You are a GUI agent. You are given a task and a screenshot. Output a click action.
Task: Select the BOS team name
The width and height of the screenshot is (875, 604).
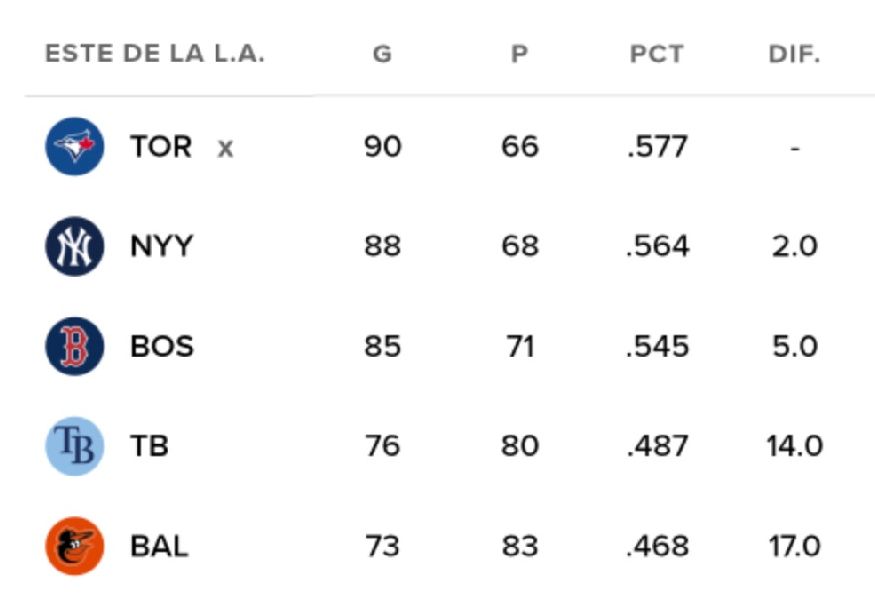(x=161, y=347)
